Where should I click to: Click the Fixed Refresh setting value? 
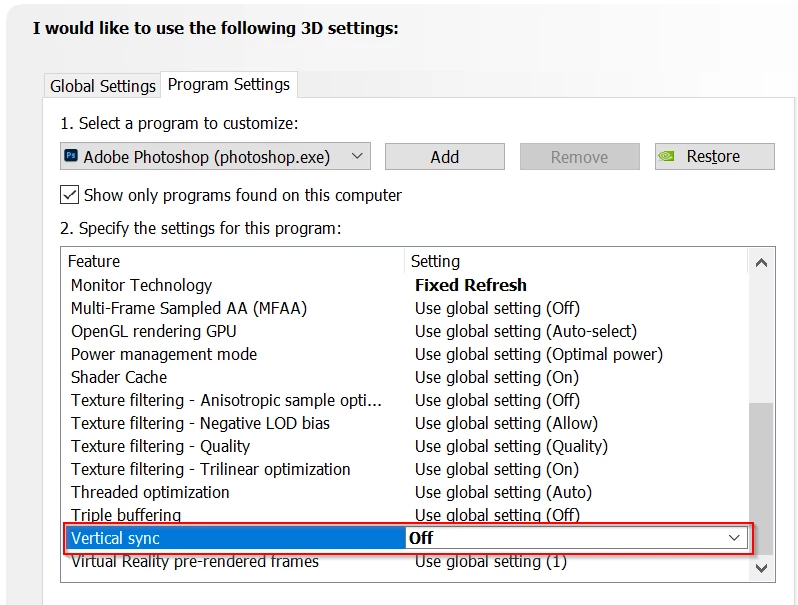471,285
